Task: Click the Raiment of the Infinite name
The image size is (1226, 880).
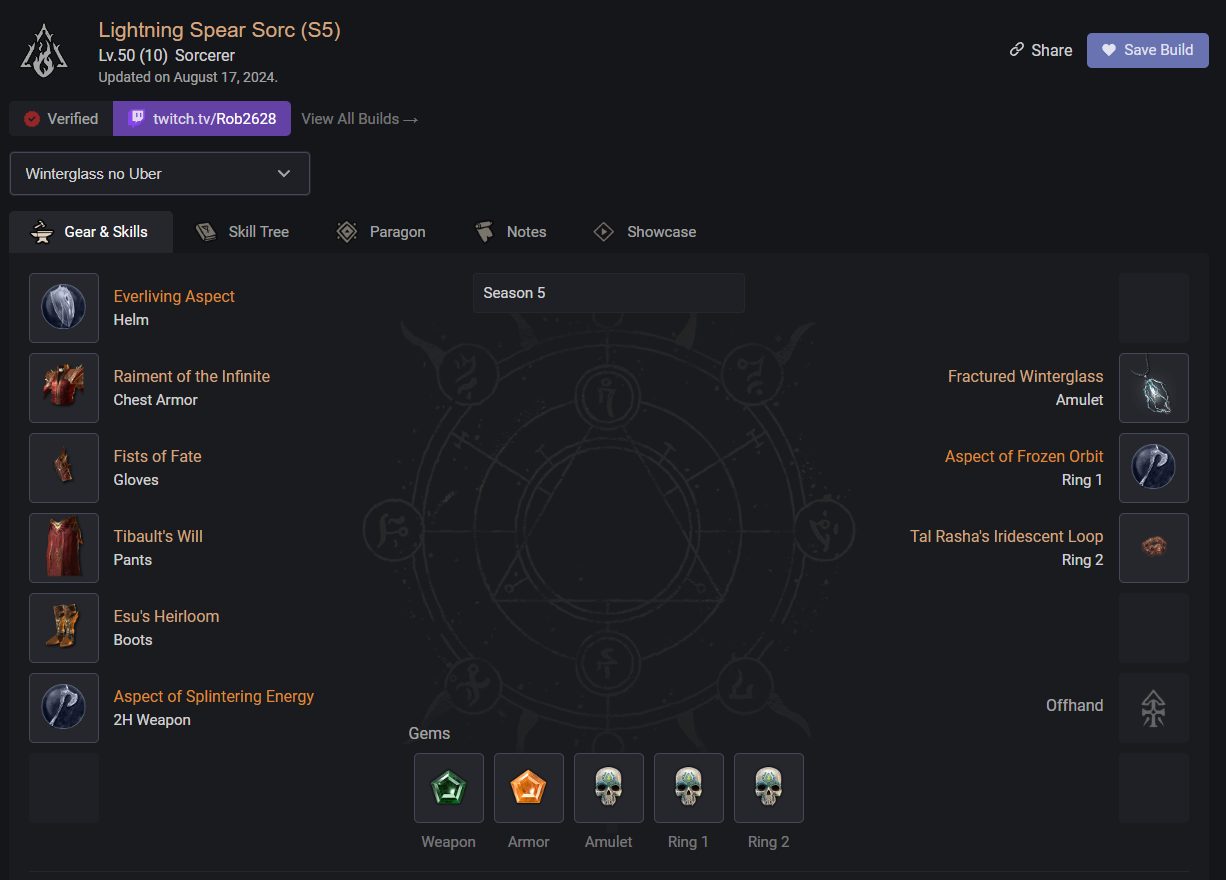Action: (x=192, y=376)
